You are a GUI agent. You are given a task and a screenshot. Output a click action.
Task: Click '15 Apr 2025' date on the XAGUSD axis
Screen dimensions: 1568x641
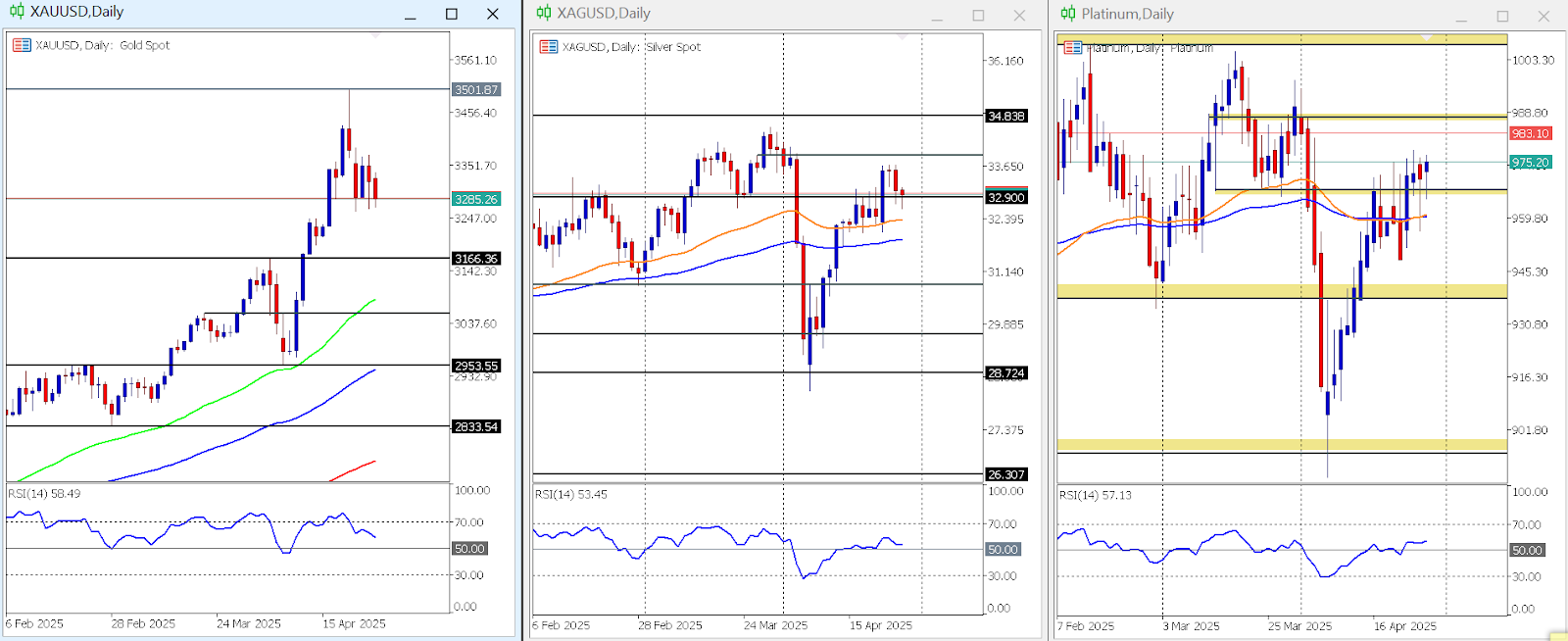tap(881, 625)
